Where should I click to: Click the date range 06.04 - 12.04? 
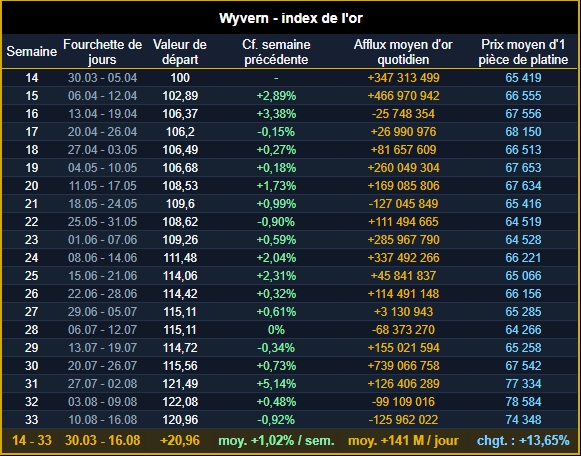point(102,96)
